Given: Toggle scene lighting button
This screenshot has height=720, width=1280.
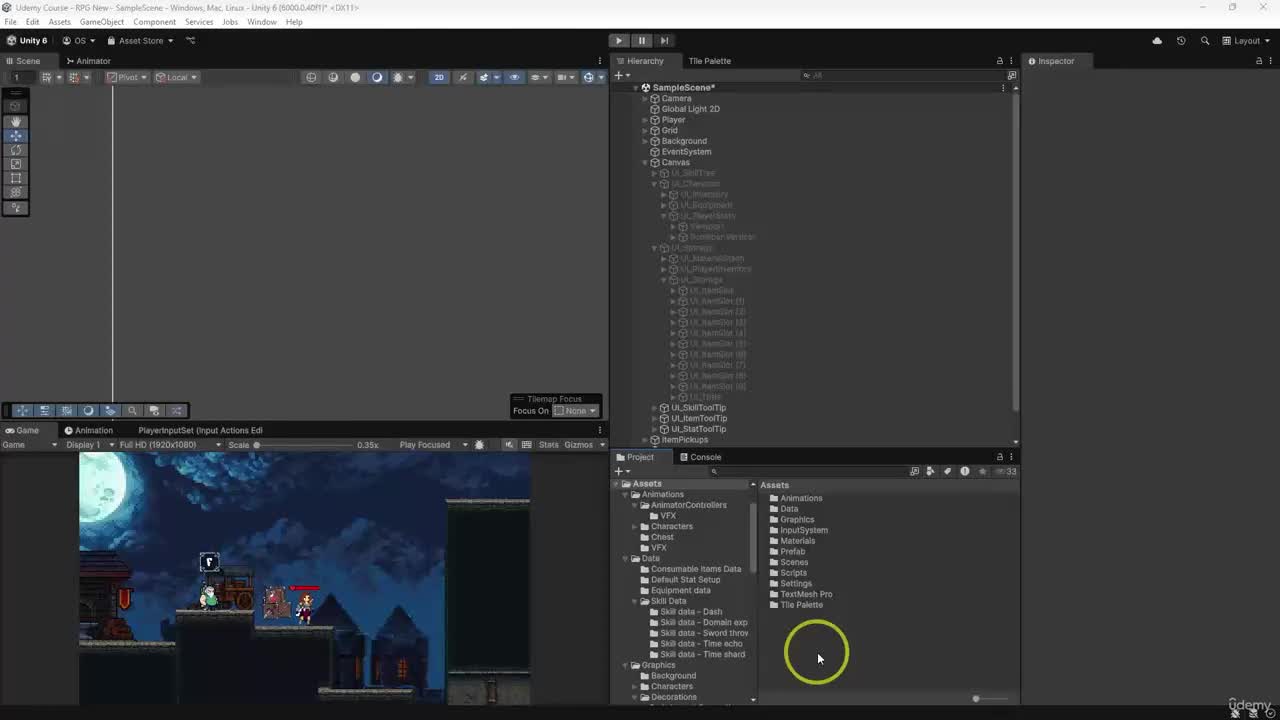Looking at the screenshot, I should [462, 77].
